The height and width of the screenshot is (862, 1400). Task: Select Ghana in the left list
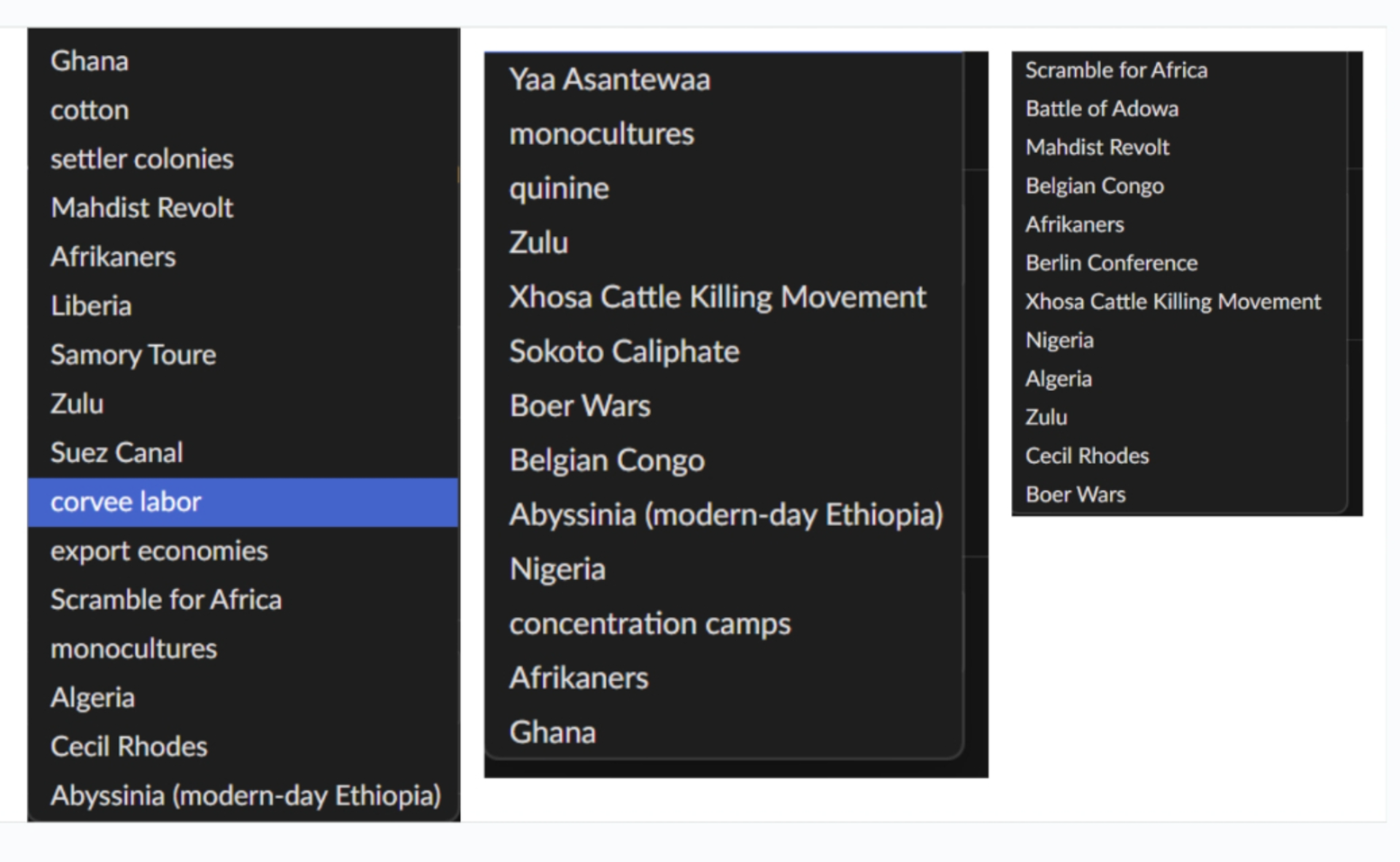(x=243, y=61)
